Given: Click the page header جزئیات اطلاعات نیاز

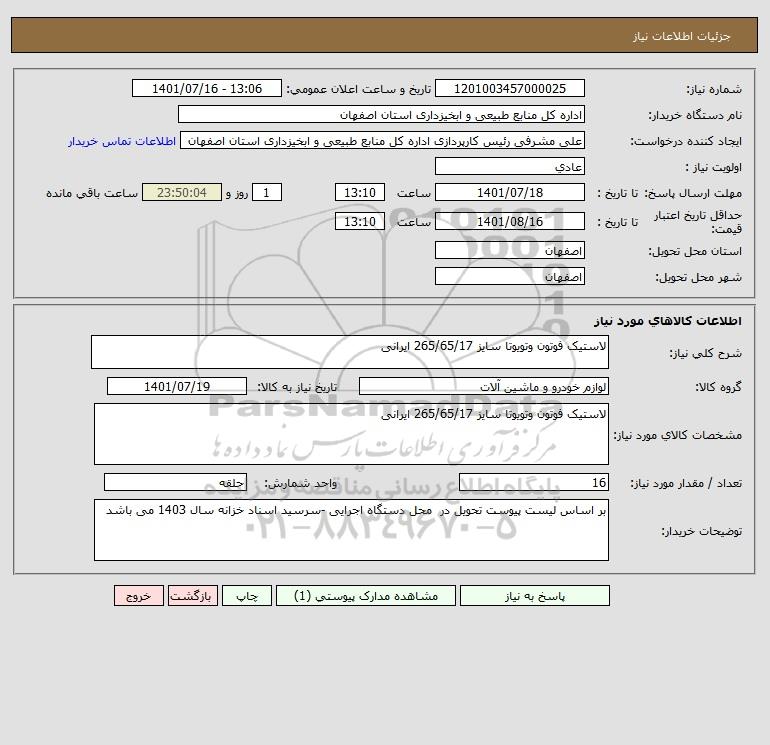Looking at the screenshot, I should (681, 36).
